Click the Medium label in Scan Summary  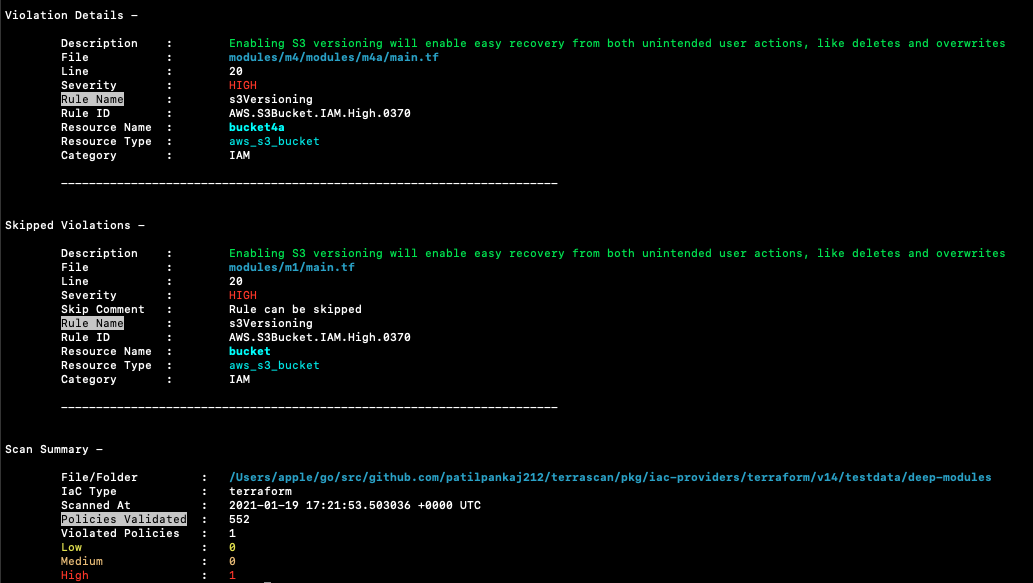[x=82, y=561]
